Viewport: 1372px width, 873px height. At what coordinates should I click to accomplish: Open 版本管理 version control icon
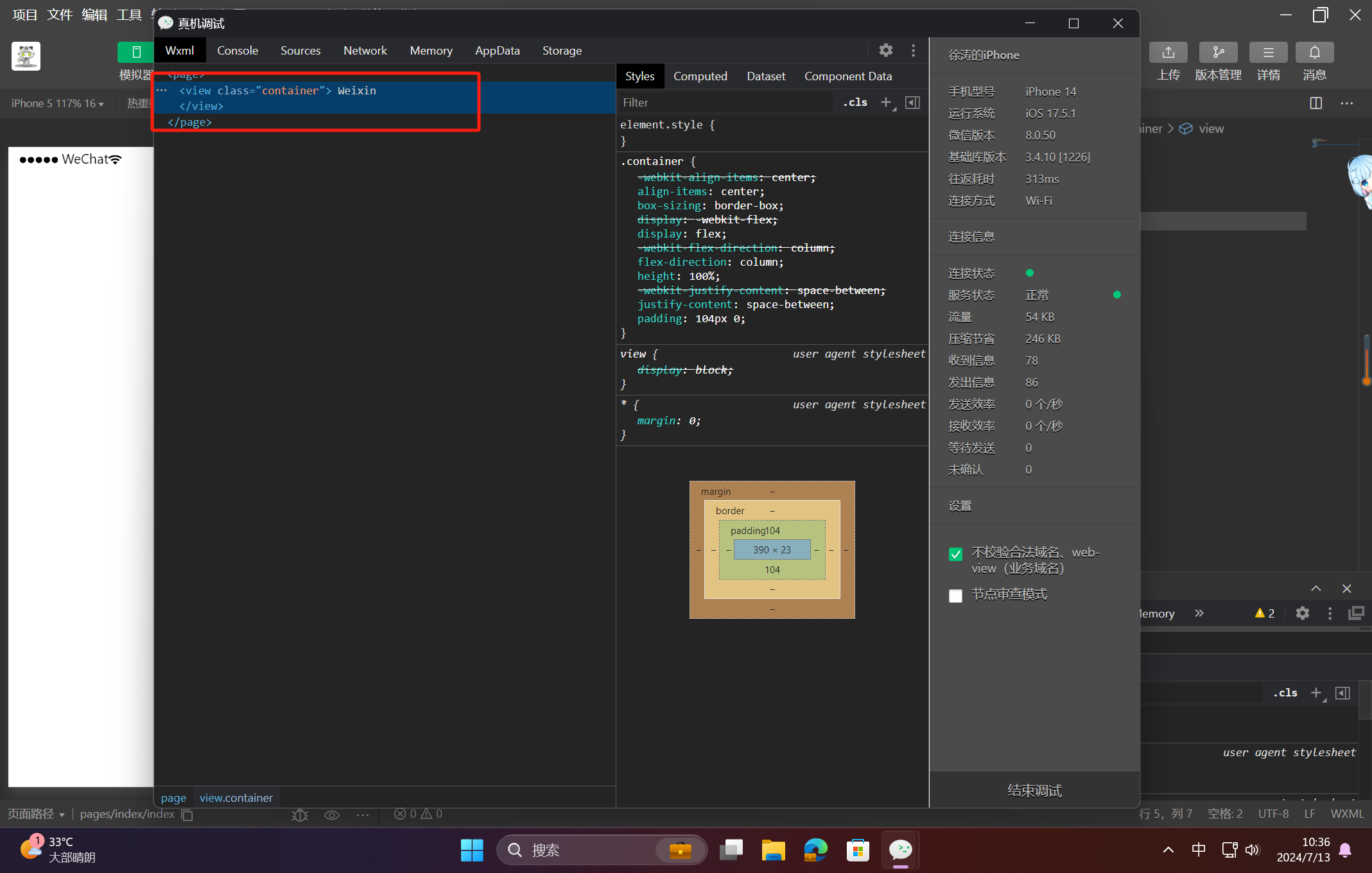tap(1218, 53)
